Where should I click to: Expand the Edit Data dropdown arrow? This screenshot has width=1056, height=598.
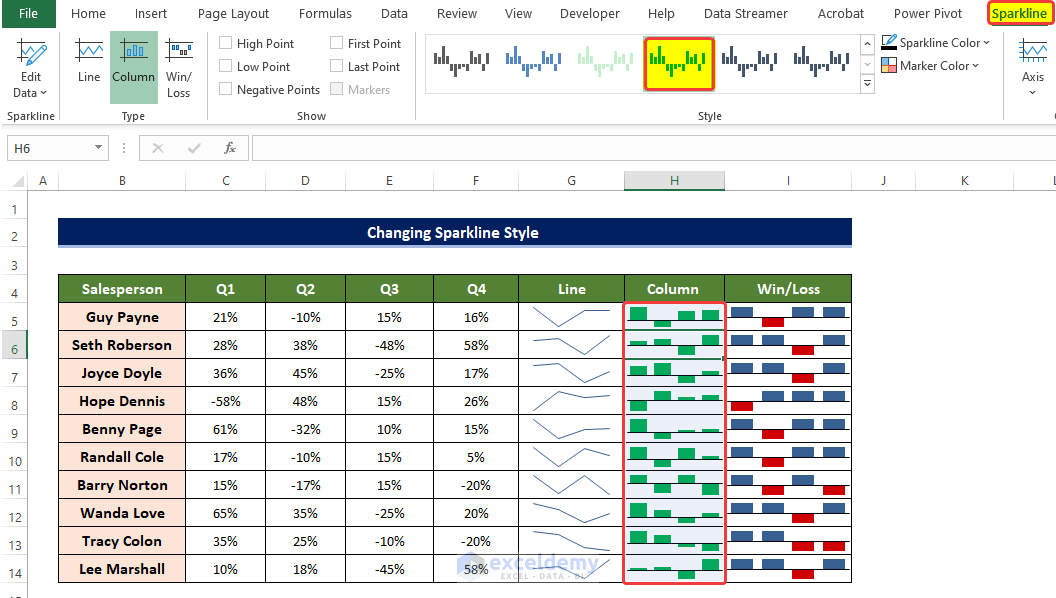click(x=44, y=93)
